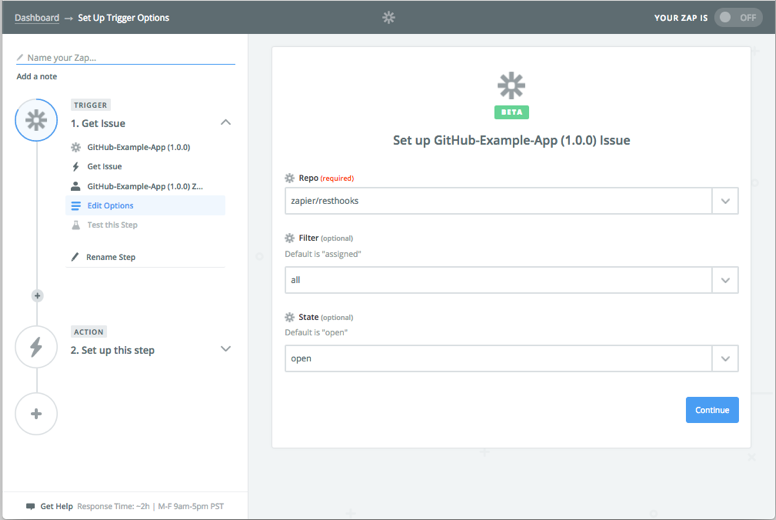Screen dimensions: 776x520
Task: Click the small plus between the two steps
Action: (37, 295)
